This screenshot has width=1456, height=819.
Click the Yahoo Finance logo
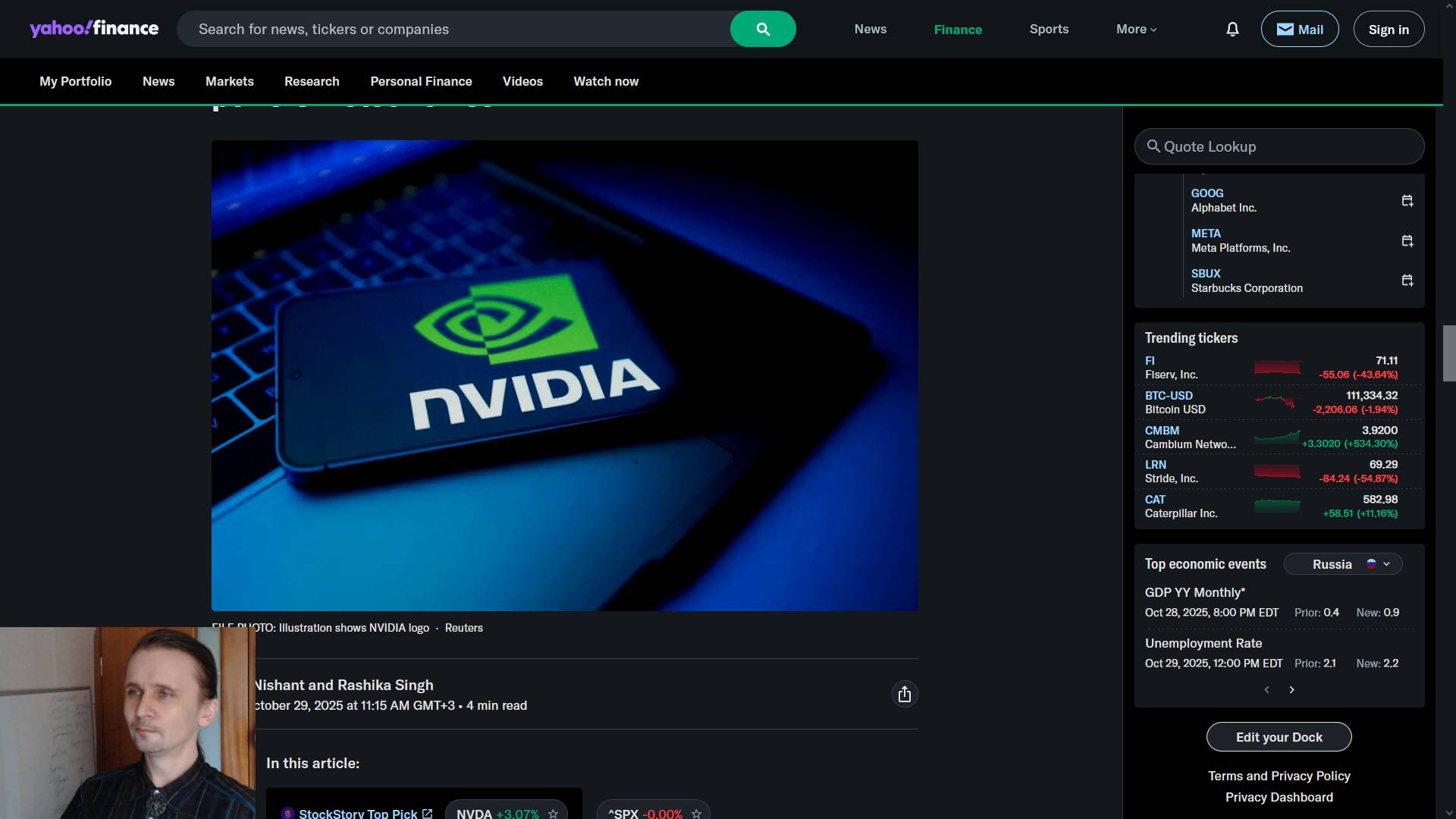[x=94, y=29]
